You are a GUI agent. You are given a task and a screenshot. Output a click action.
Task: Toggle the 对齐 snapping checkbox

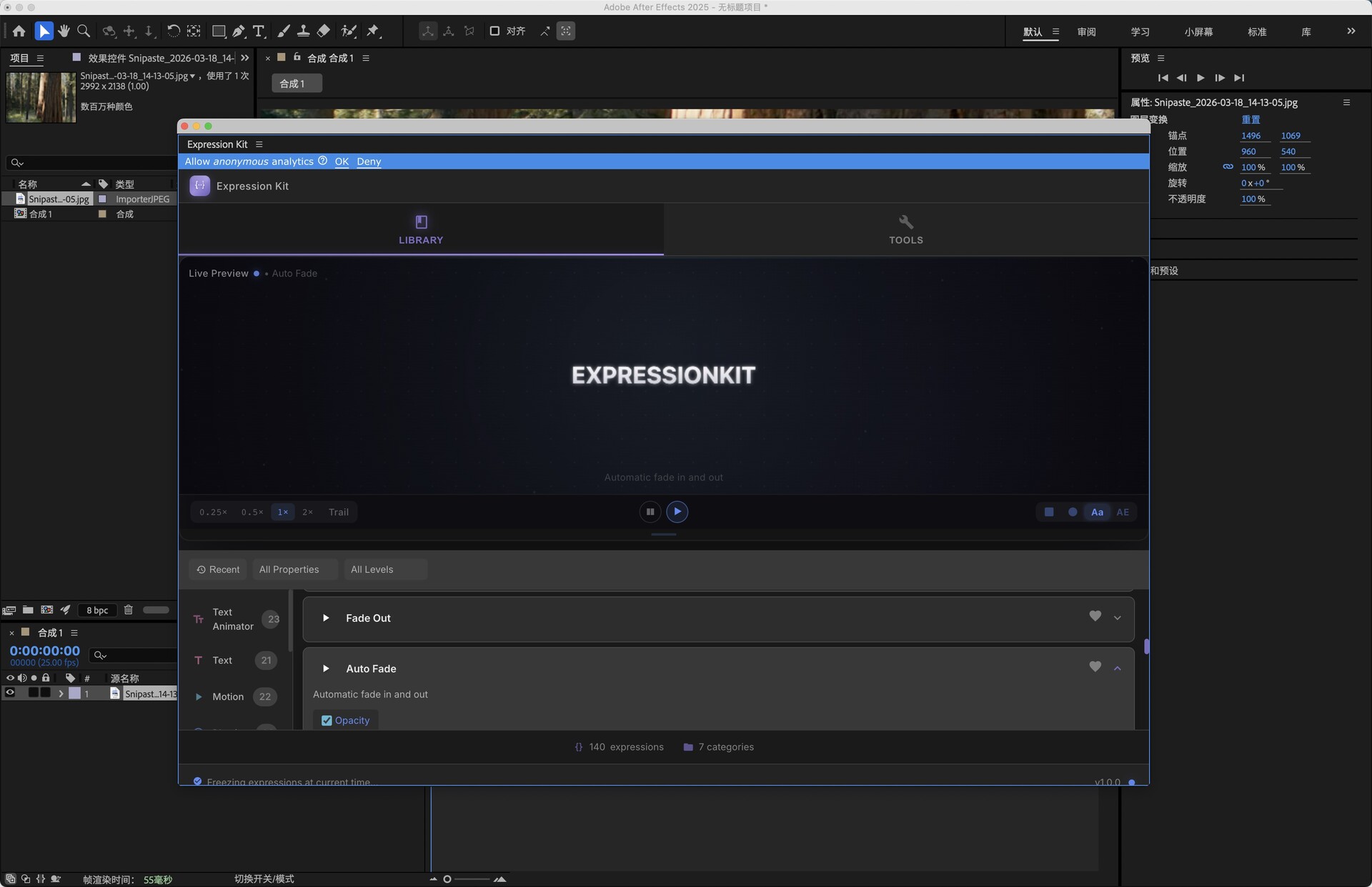pyautogui.click(x=494, y=31)
